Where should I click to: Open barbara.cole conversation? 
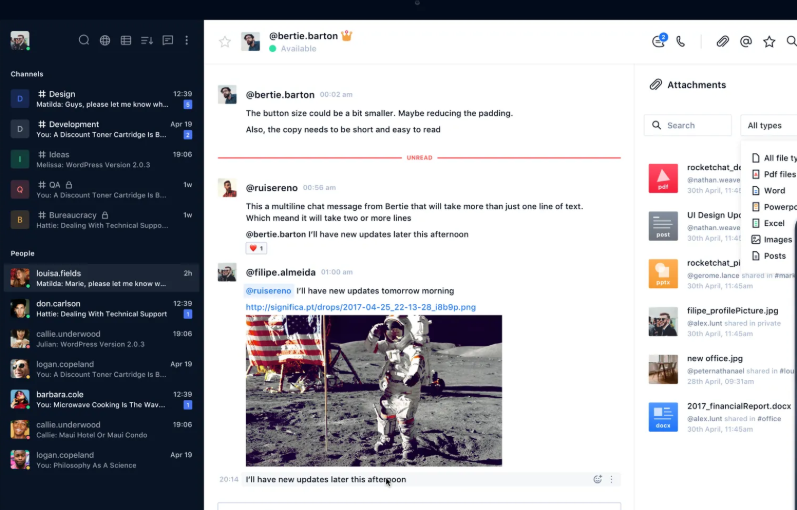[102, 399]
